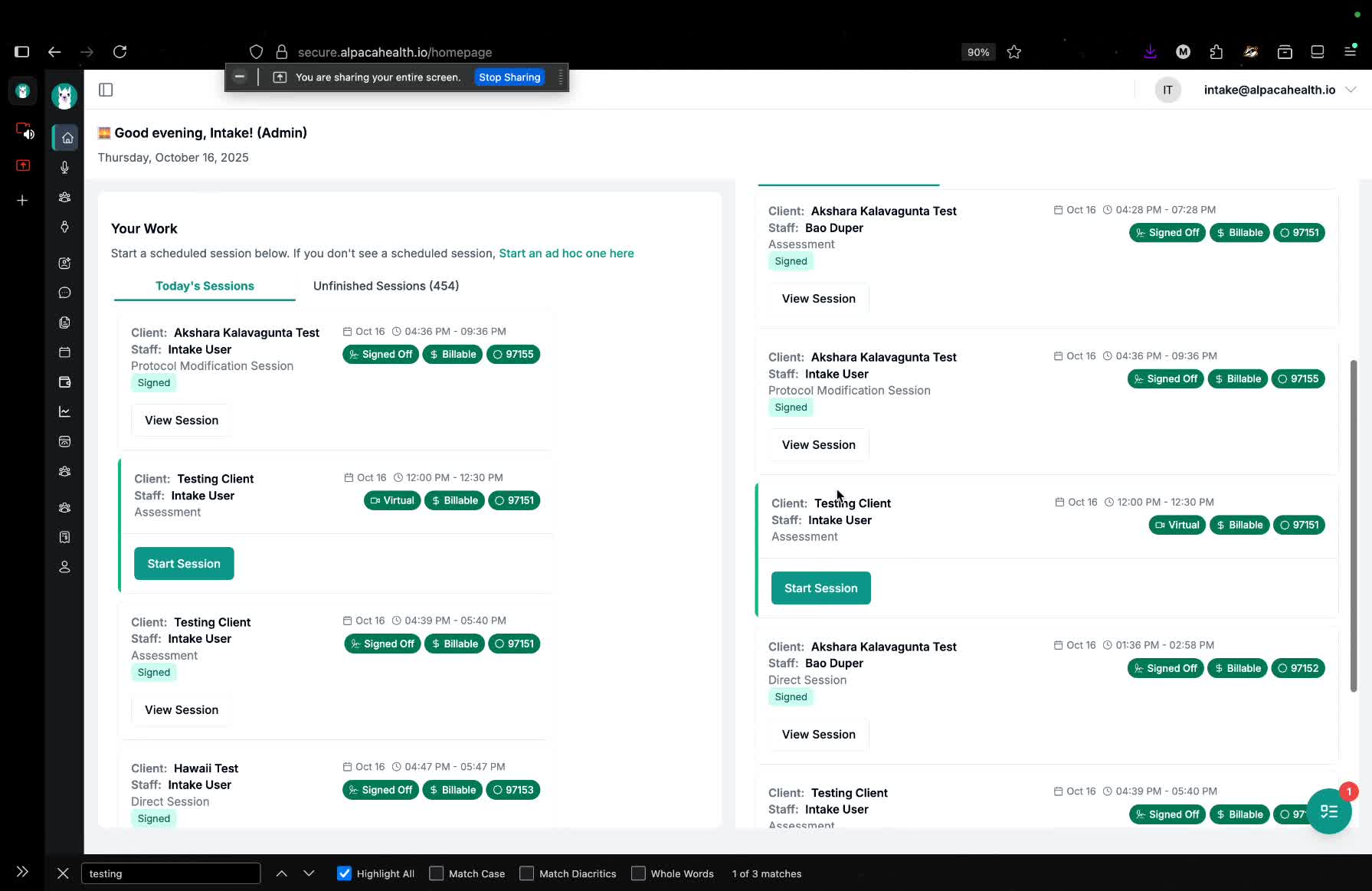Click the site lock security icon

click(x=282, y=52)
